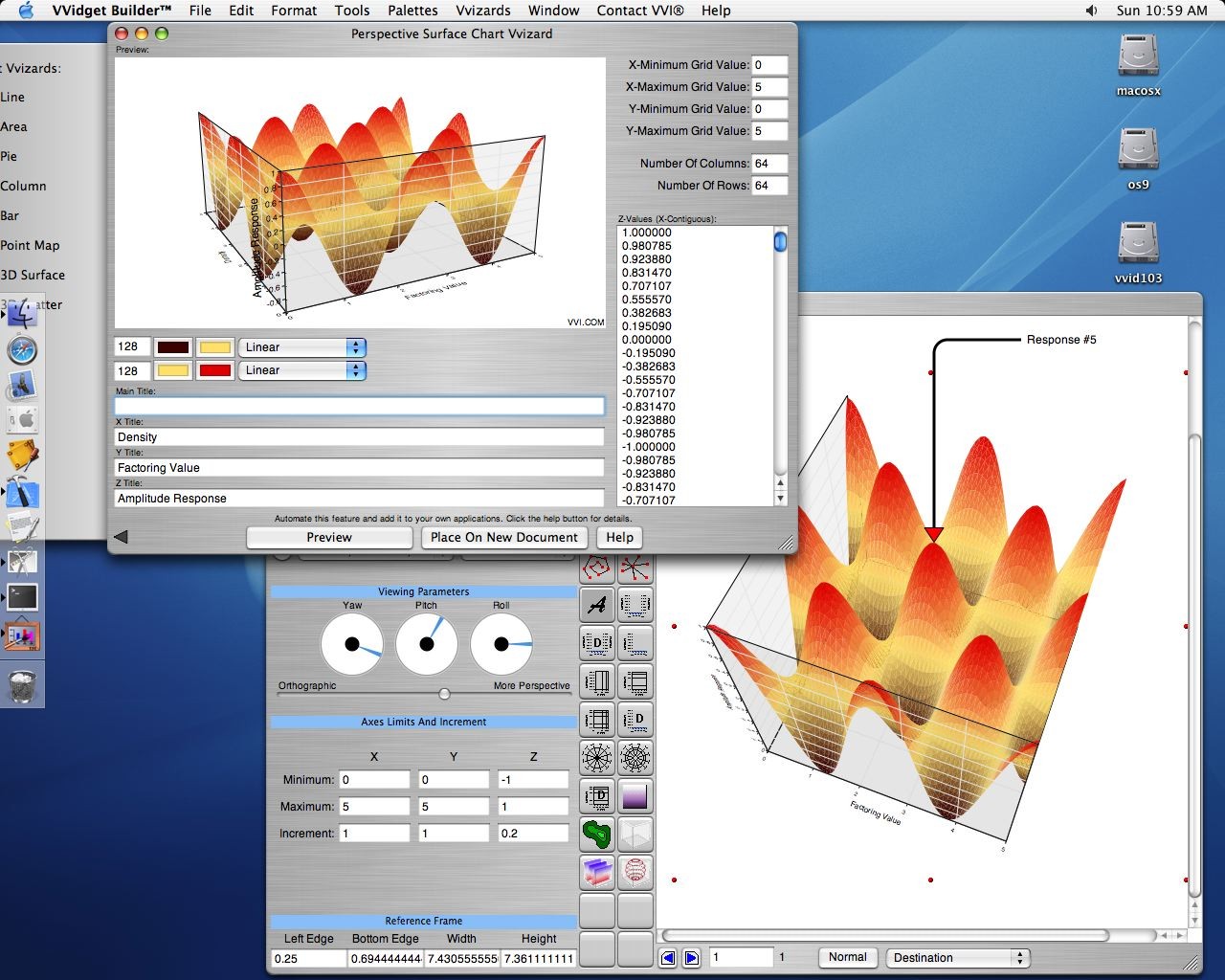The height and width of the screenshot is (980, 1225).
Task: Open the vvid103 drive icon
Action: (1138, 254)
